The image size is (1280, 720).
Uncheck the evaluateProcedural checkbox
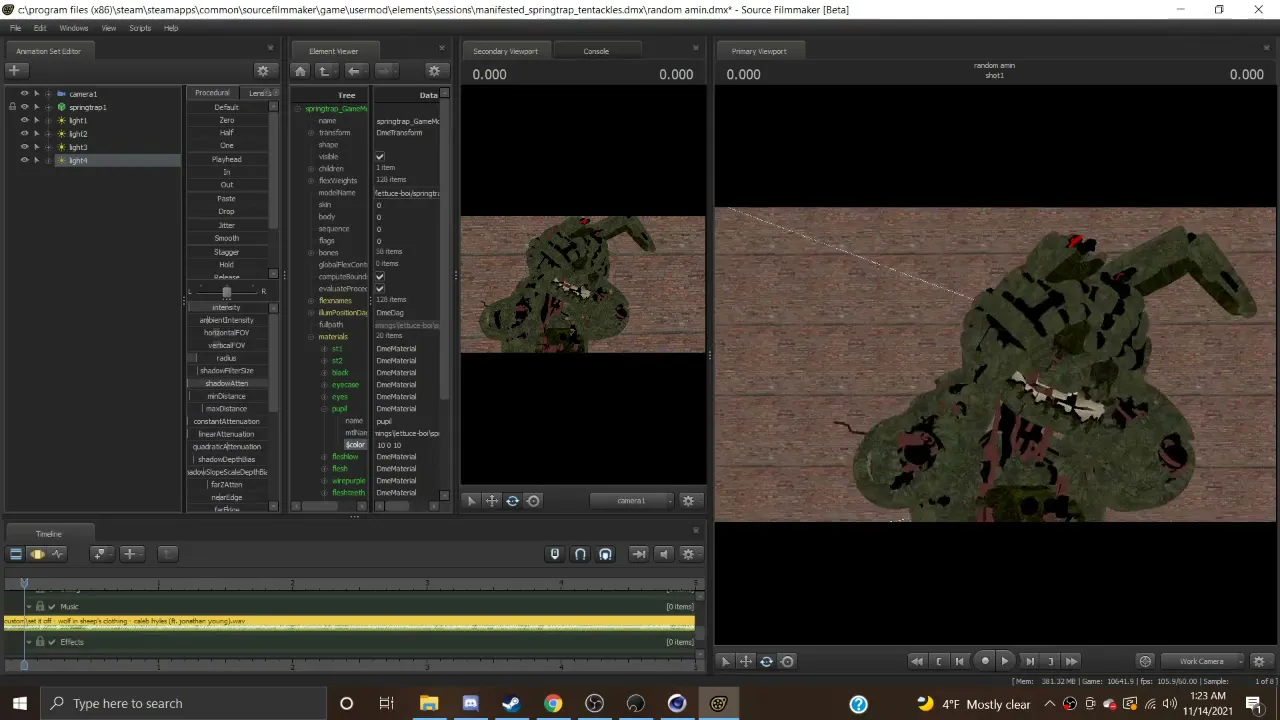pos(380,289)
